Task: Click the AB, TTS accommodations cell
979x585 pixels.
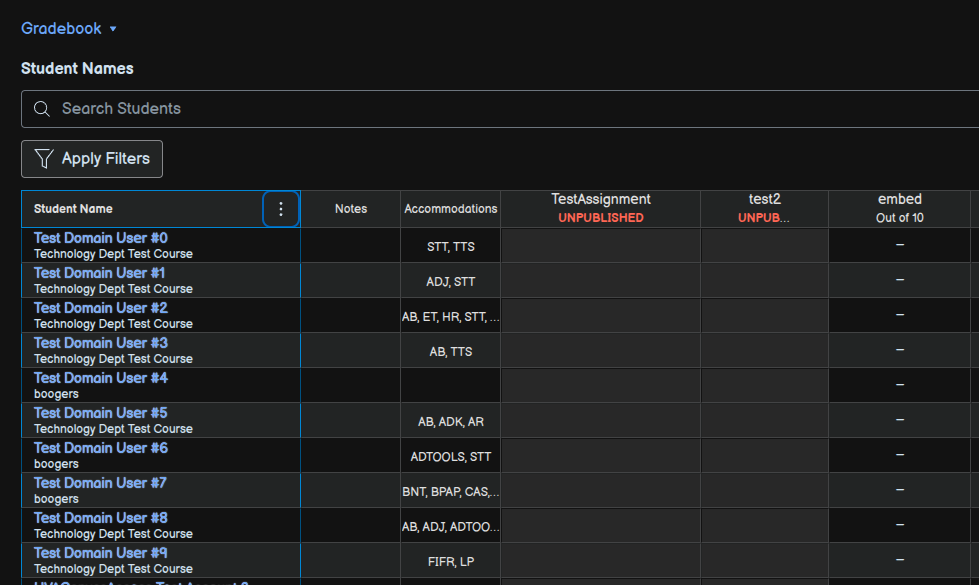Action: 451,350
